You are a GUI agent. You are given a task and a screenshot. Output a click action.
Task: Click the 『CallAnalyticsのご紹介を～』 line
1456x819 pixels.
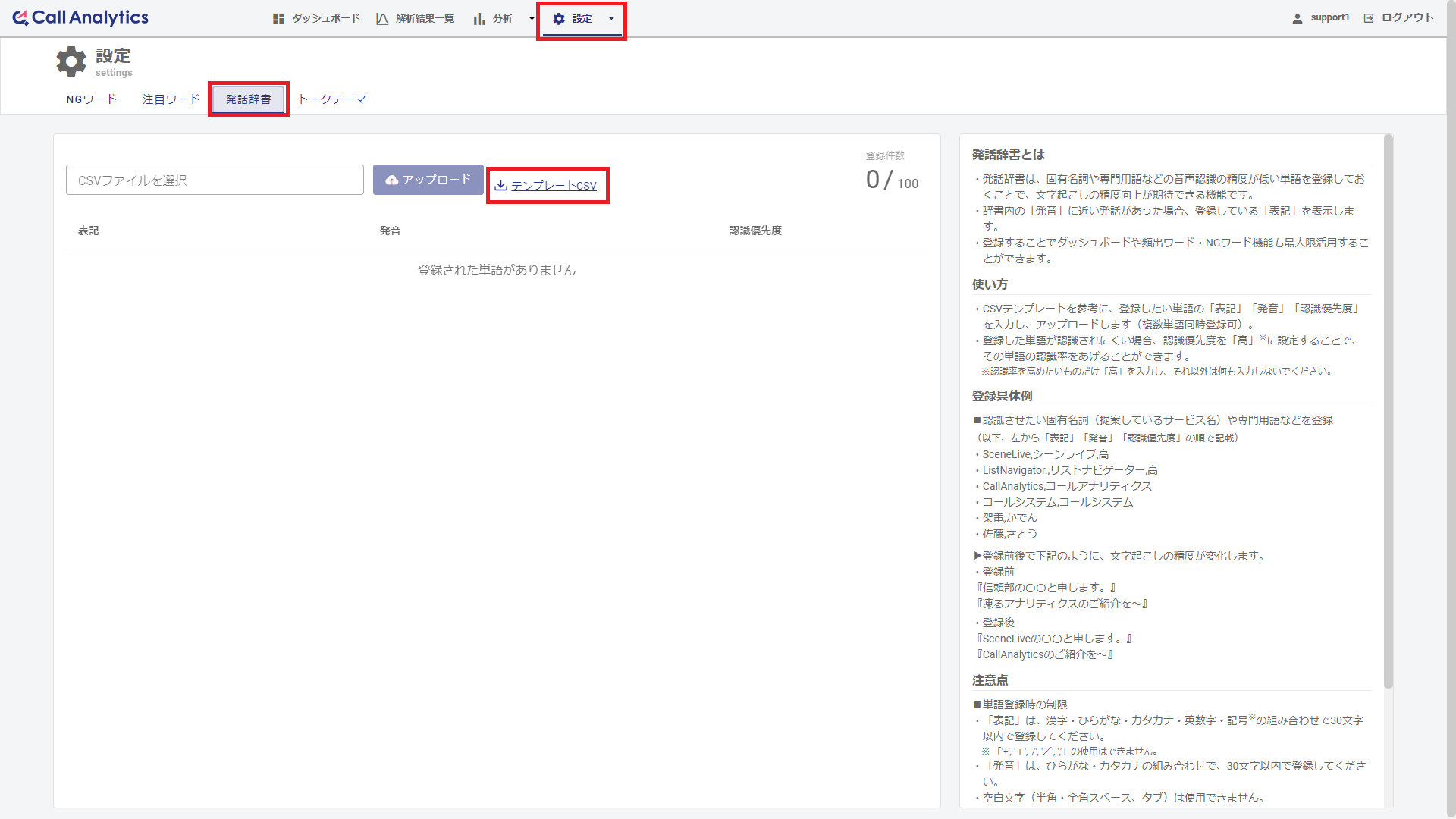(1044, 654)
